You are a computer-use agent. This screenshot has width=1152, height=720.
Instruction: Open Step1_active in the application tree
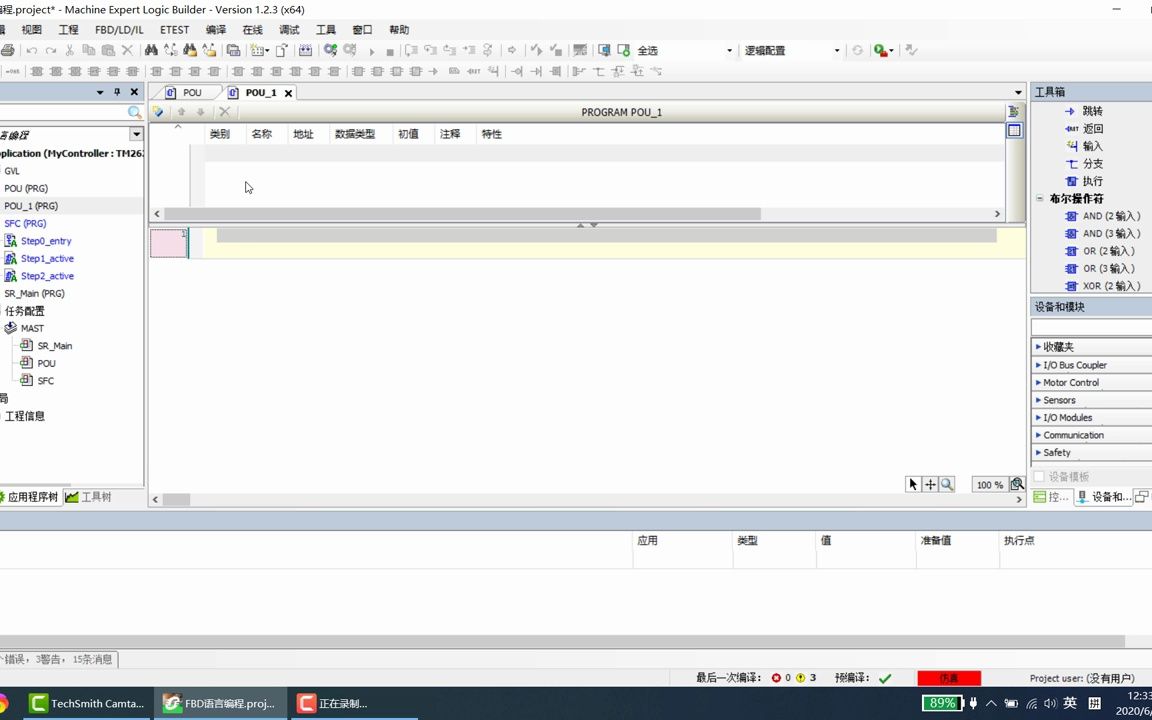click(x=47, y=258)
